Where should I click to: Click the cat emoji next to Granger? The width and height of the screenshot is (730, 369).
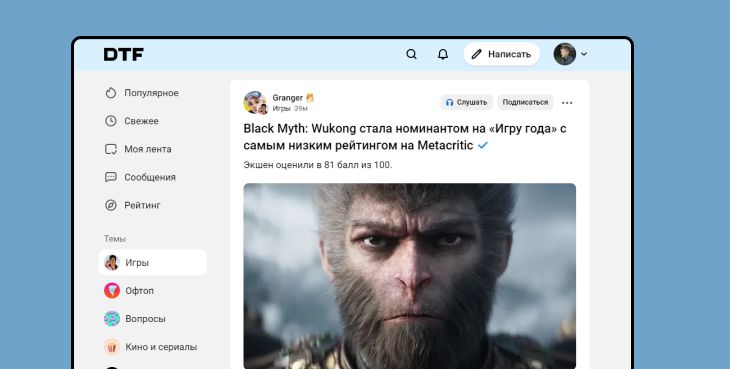point(310,98)
